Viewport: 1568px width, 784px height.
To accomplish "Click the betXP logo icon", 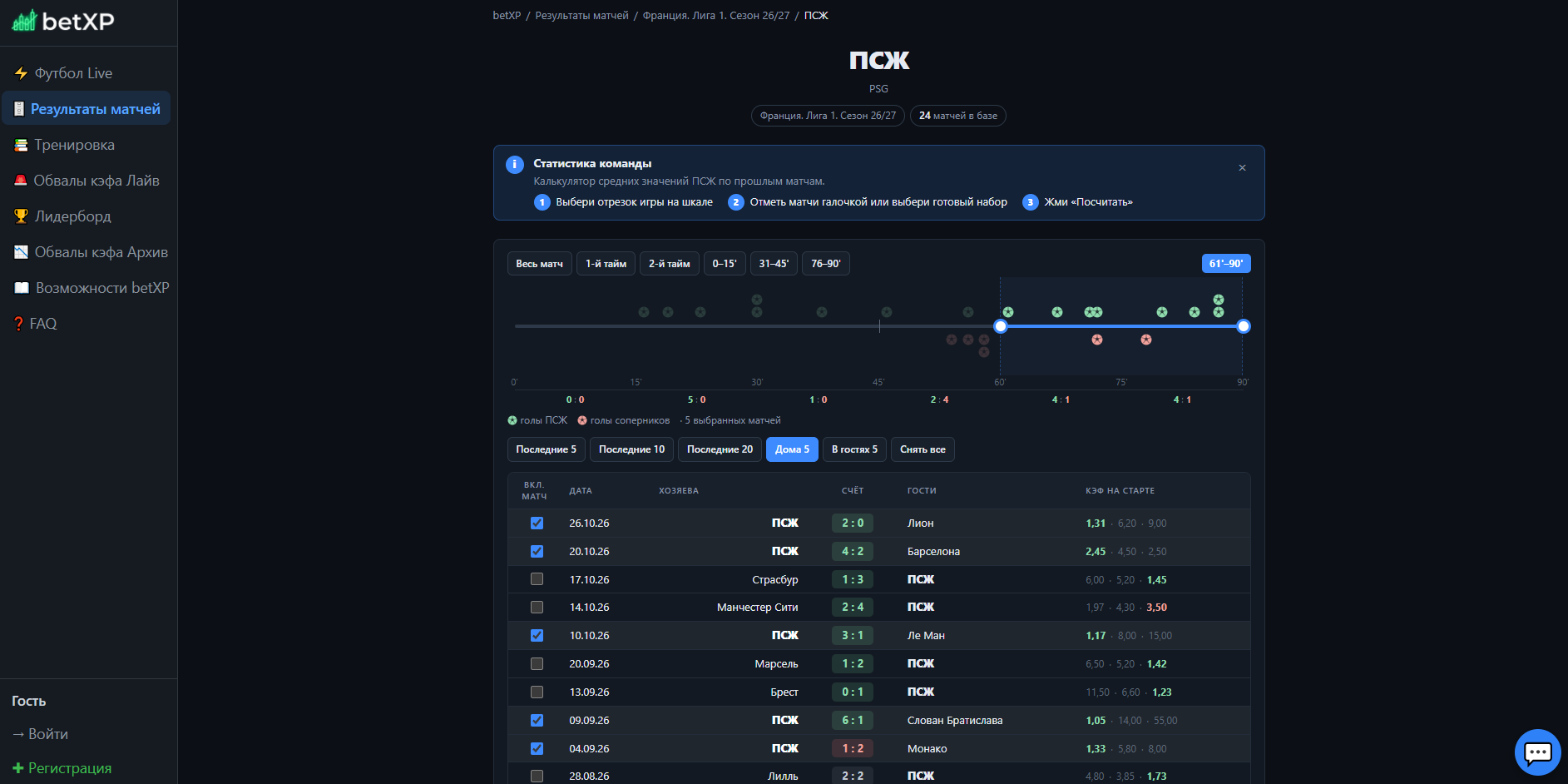I will tap(24, 20).
